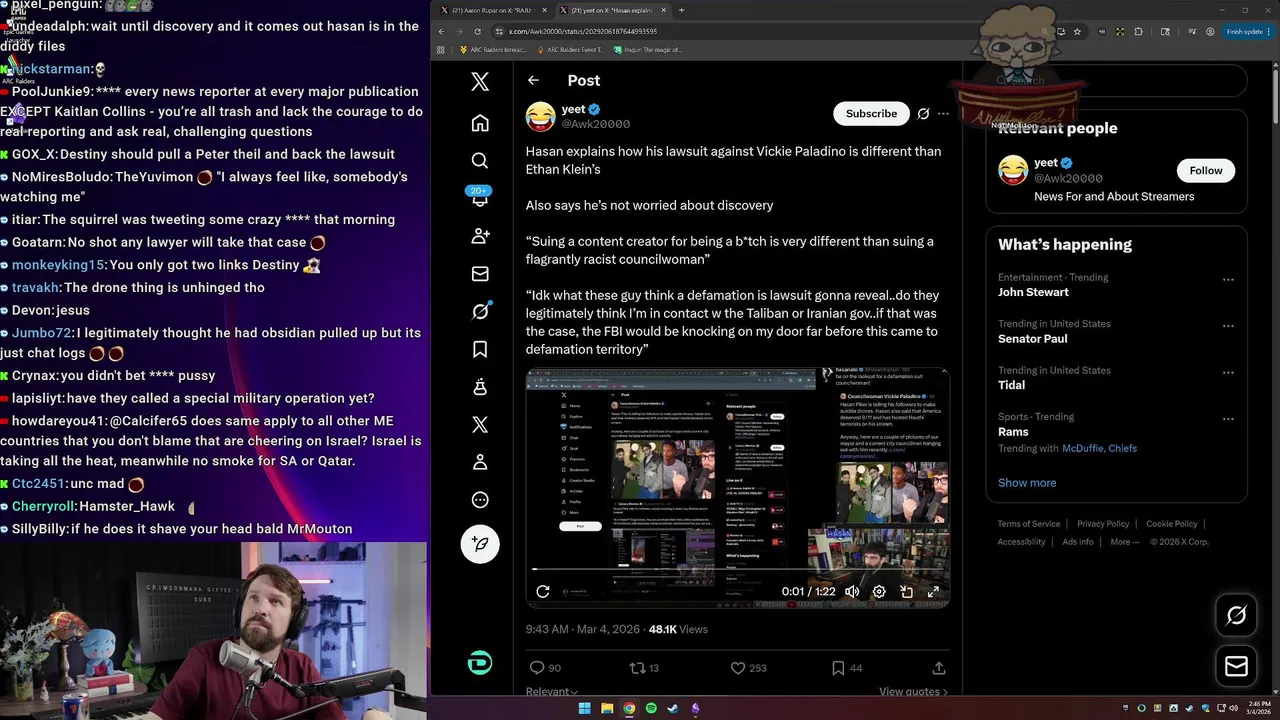The height and width of the screenshot is (720, 1280).
Task: Repost the tweet showing 13 reposts
Action: (x=644, y=668)
